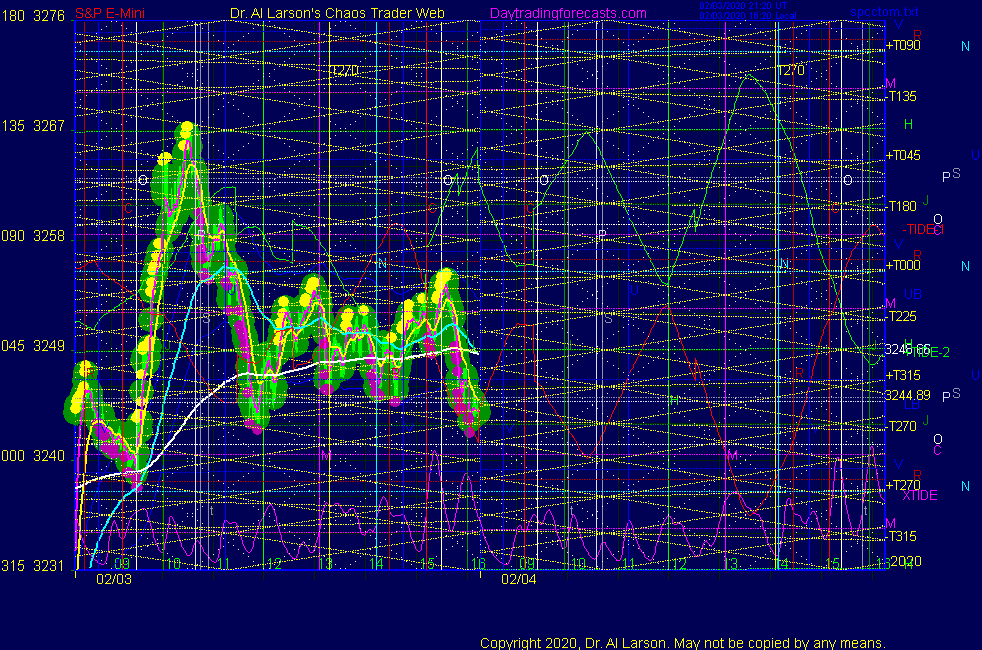
Task: Click the '02/03' date label on the time axis
Action: pos(114,579)
